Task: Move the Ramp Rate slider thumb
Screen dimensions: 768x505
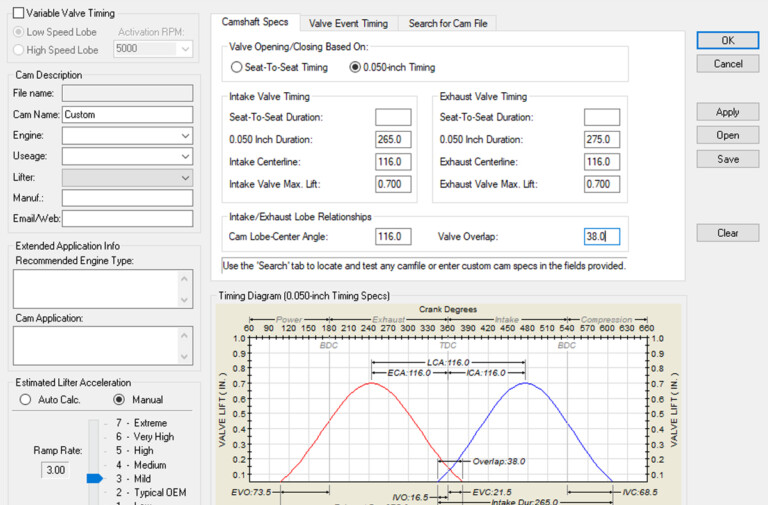Action: tap(95, 479)
